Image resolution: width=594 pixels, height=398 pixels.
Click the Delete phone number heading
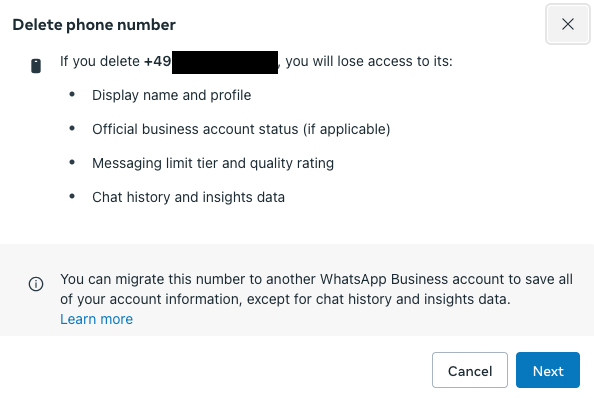(94, 25)
